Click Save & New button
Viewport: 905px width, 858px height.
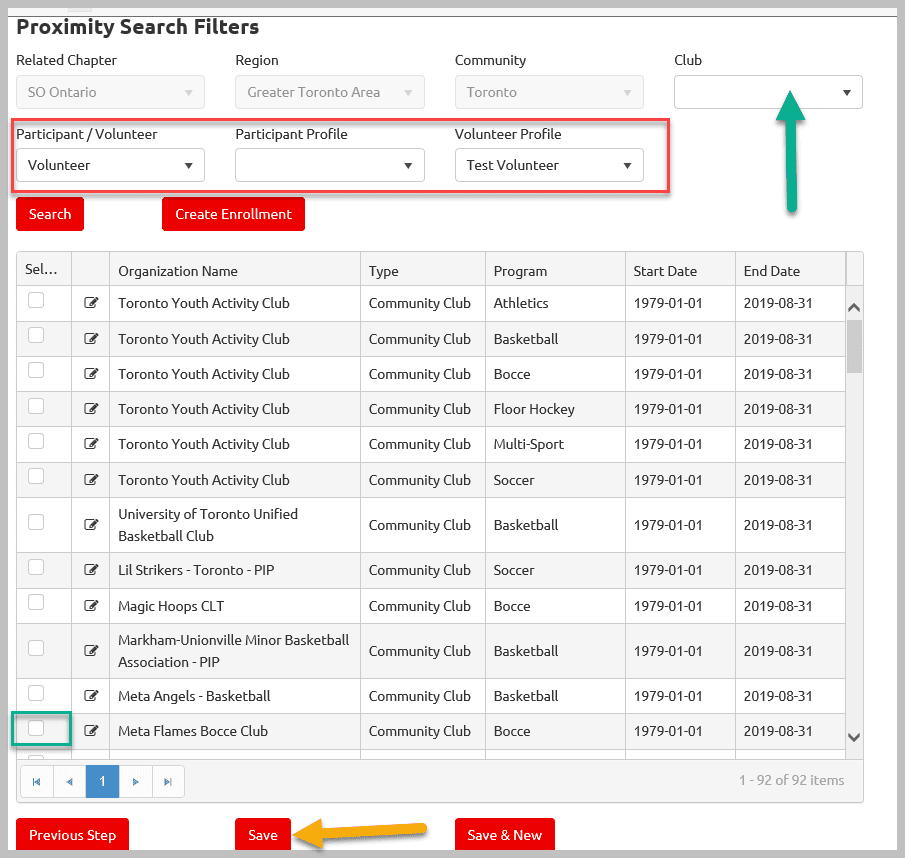pyautogui.click(x=504, y=834)
